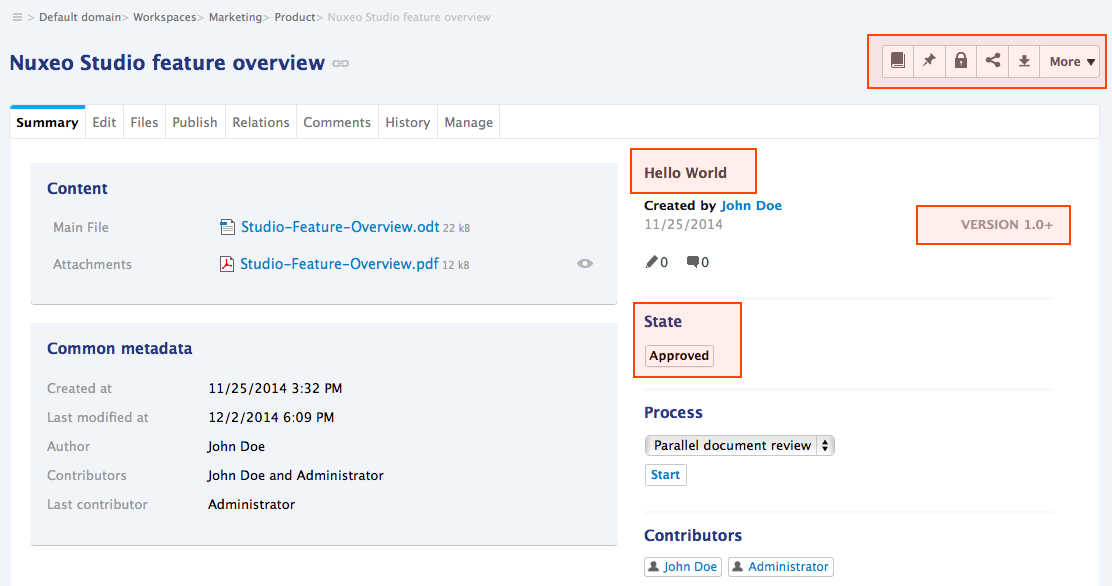Copy the permanent link icon beside title
The image size is (1112, 586).
(x=340, y=63)
